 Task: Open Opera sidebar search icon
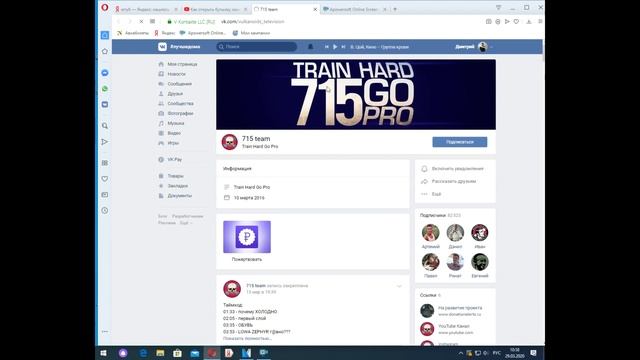pos(105,126)
